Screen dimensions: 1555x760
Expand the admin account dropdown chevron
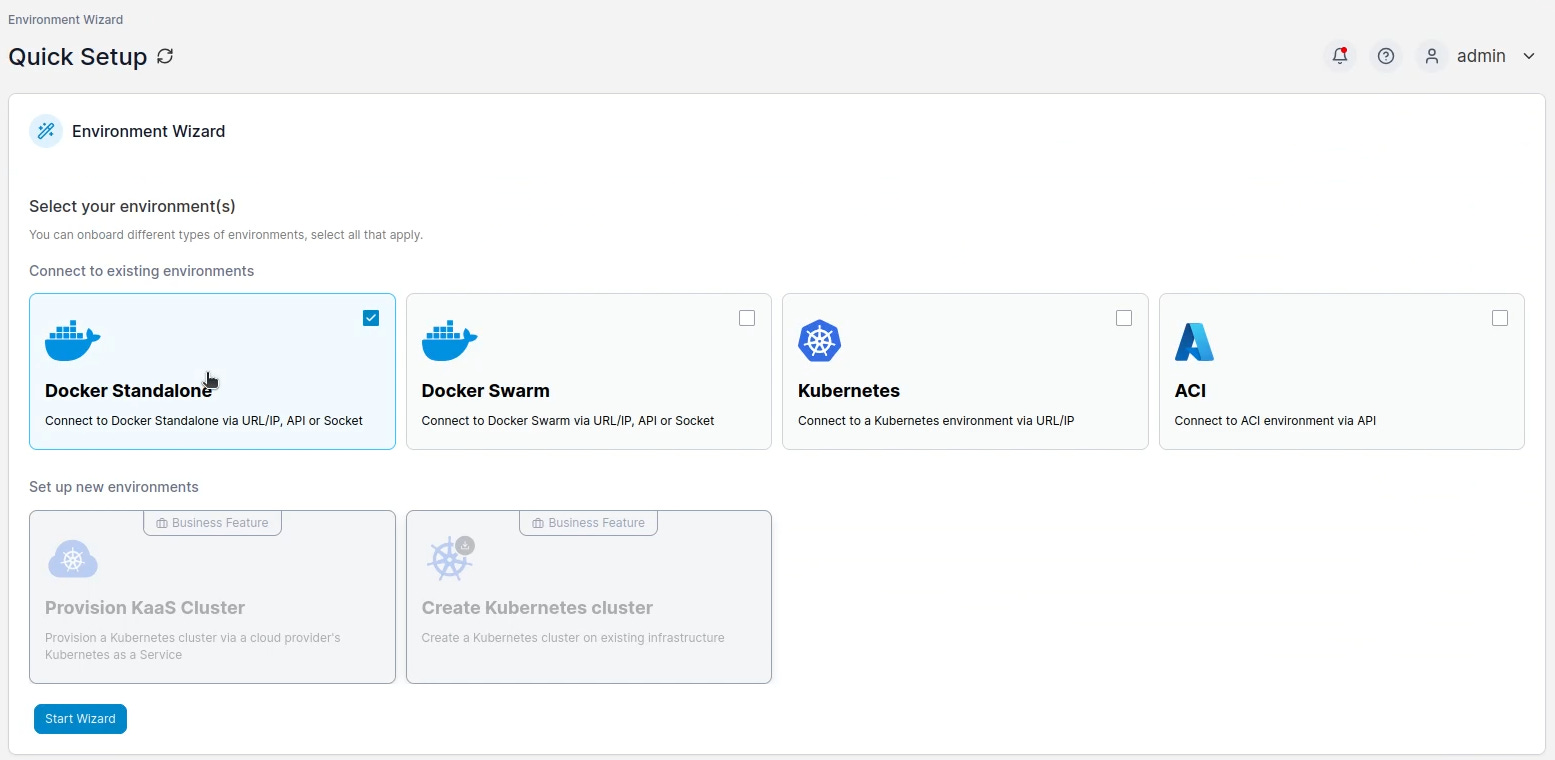pos(1529,56)
